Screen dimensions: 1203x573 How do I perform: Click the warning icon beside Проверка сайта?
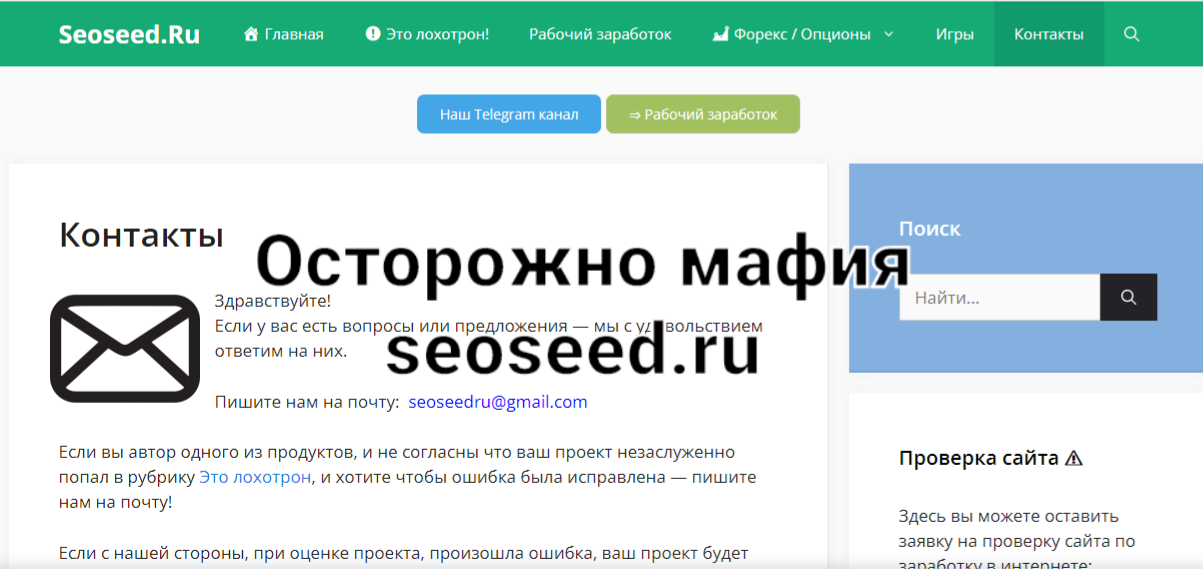[x=1074, y=458]
